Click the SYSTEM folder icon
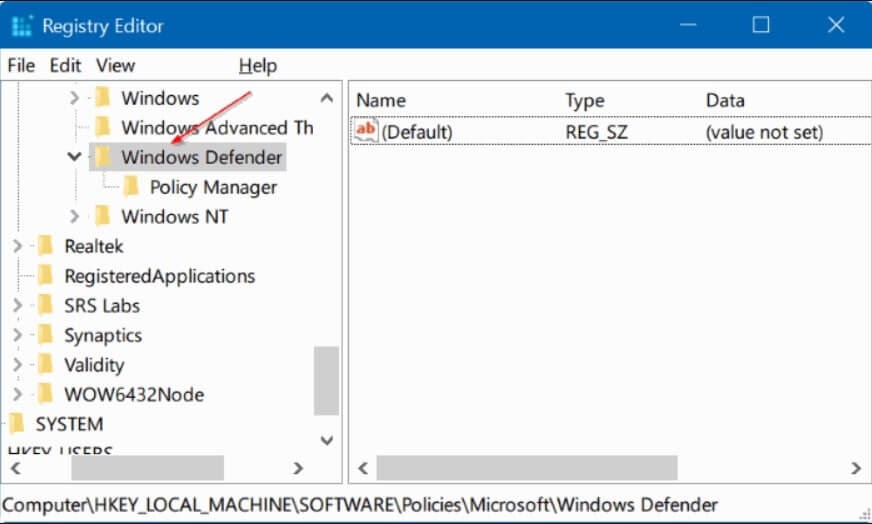This screenshot has width=872, height=524. pos(17,423)
